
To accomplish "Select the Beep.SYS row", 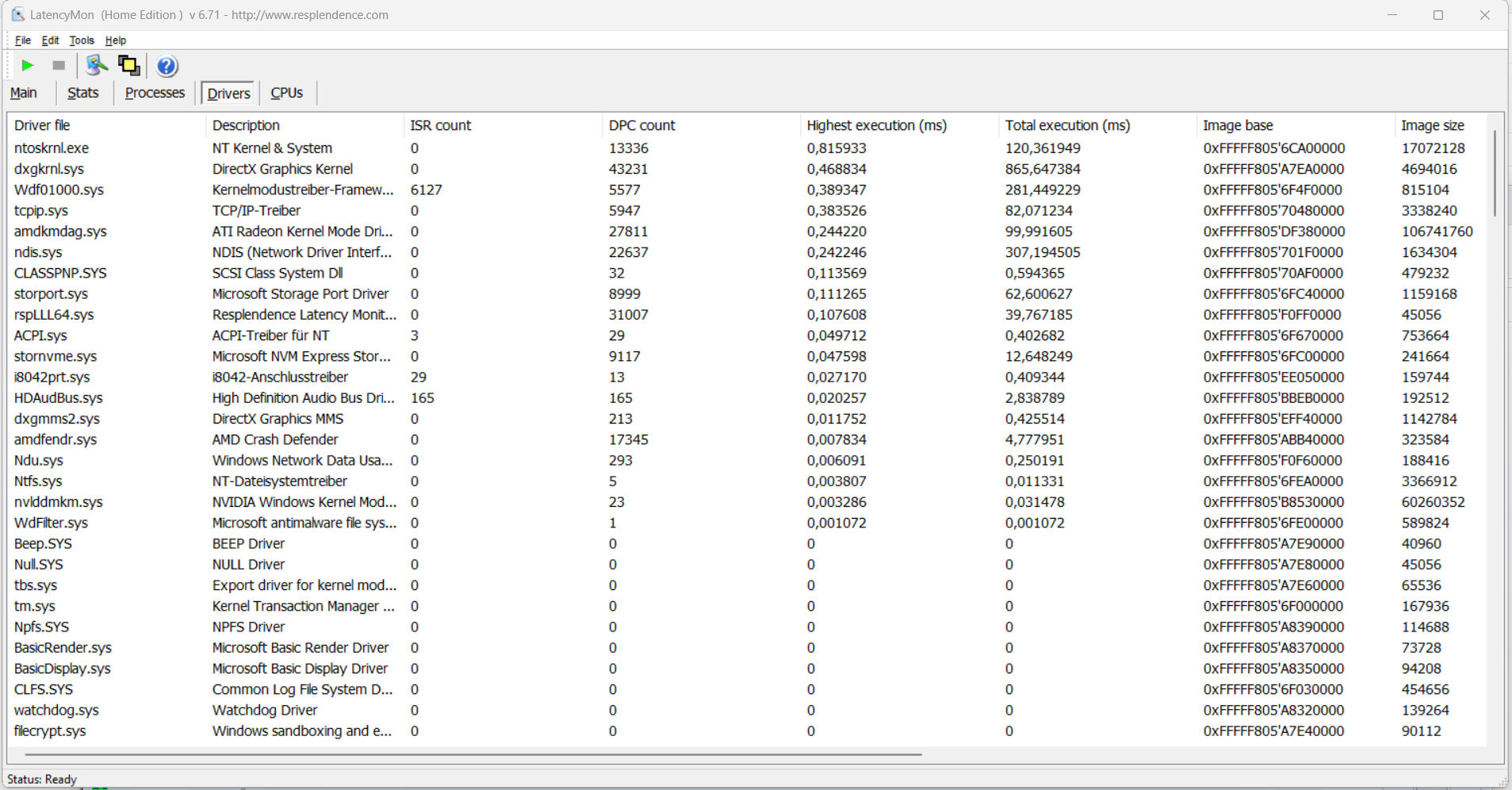I will (x=747, y=544).
